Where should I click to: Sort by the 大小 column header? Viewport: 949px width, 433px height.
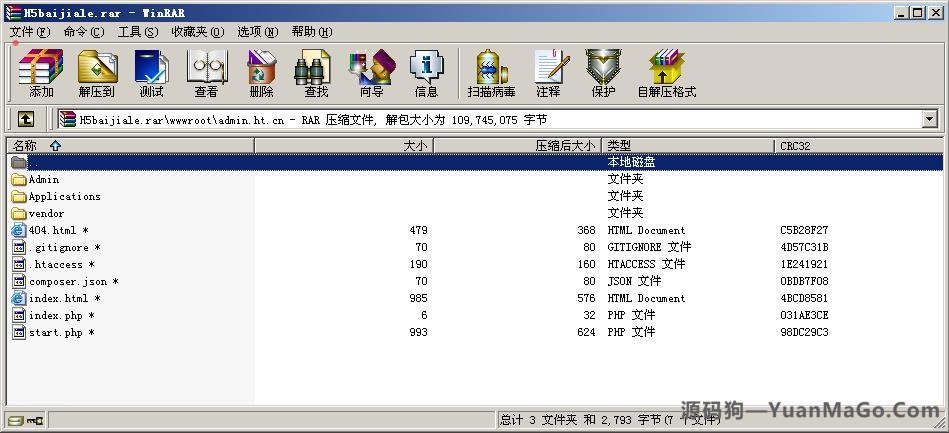344,145
